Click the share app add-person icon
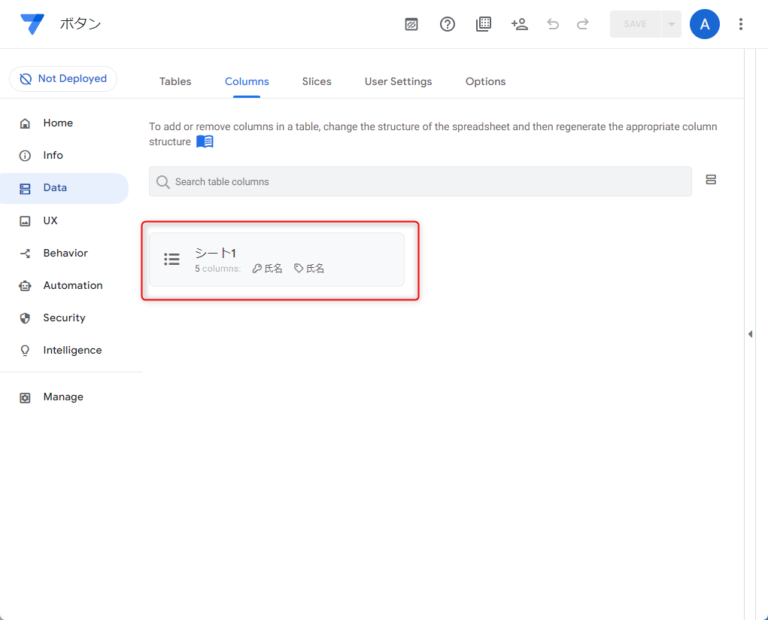The width and height of the screenshot is (768, 620). [519, 24]
